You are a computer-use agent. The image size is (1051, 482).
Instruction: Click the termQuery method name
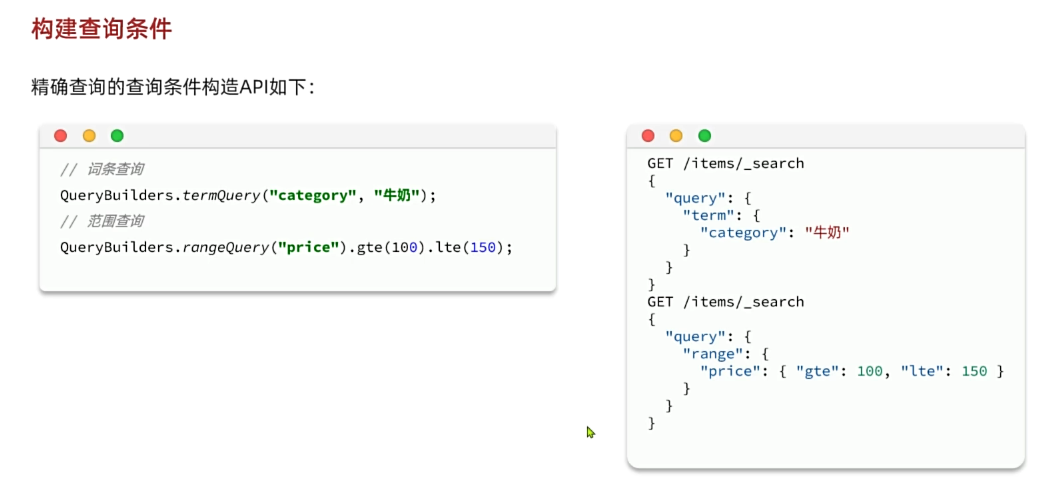coord(221,195)
